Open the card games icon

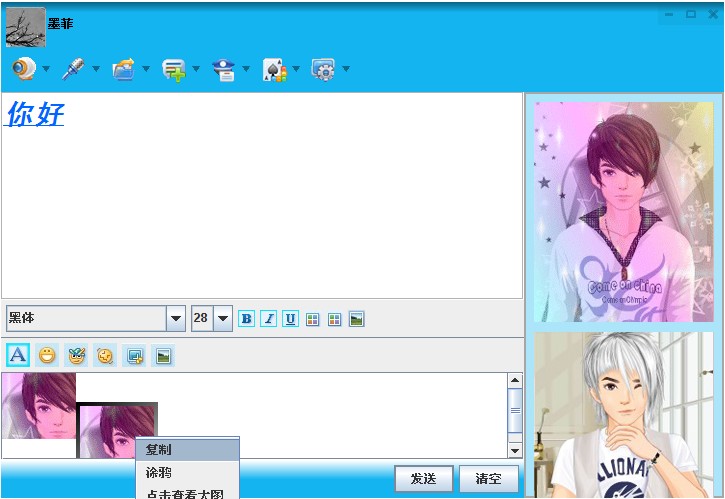point(274,70)
